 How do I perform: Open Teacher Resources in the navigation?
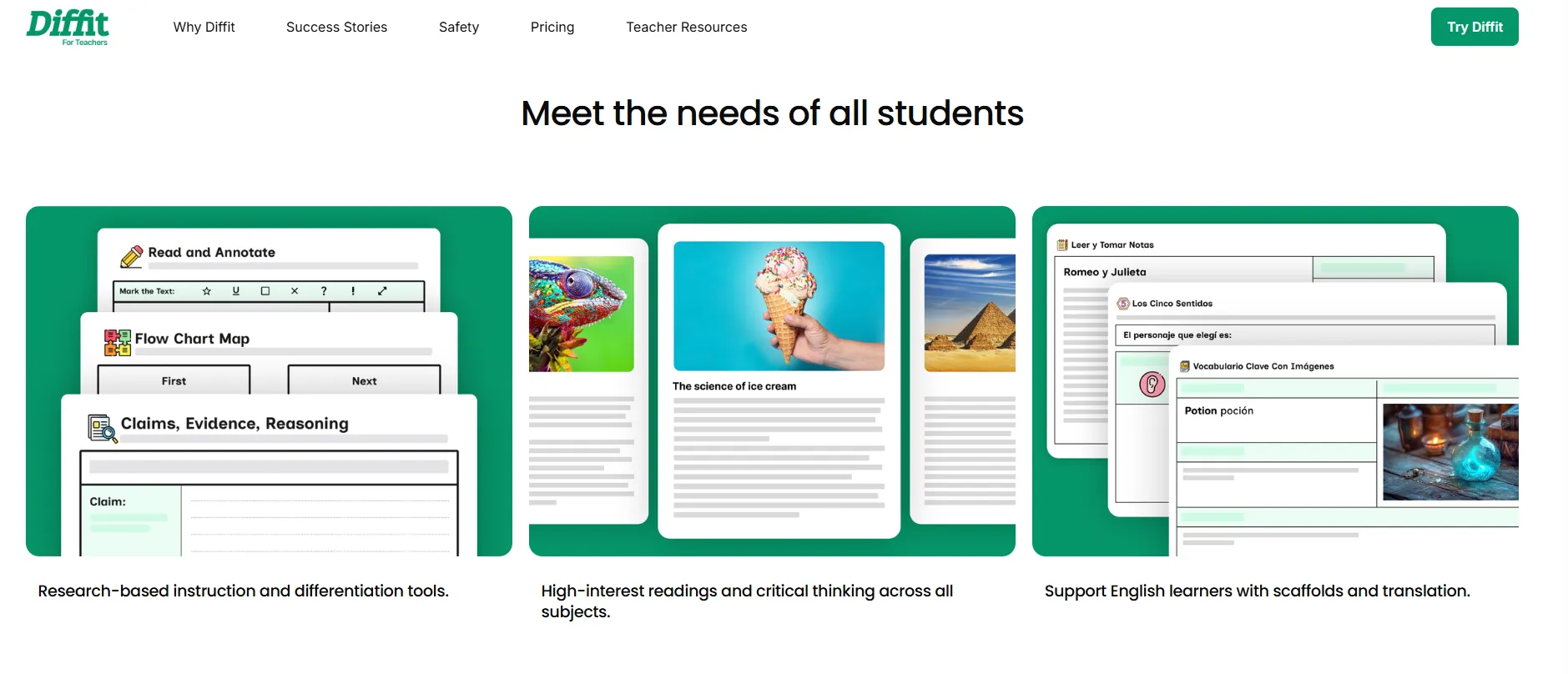coord(687,27)
